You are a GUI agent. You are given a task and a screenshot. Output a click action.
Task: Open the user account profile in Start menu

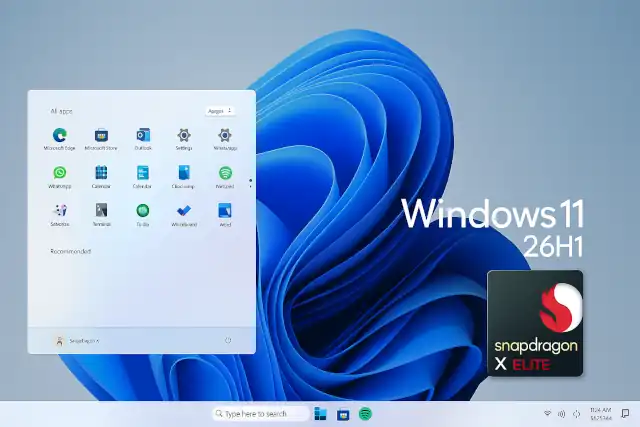77,340
